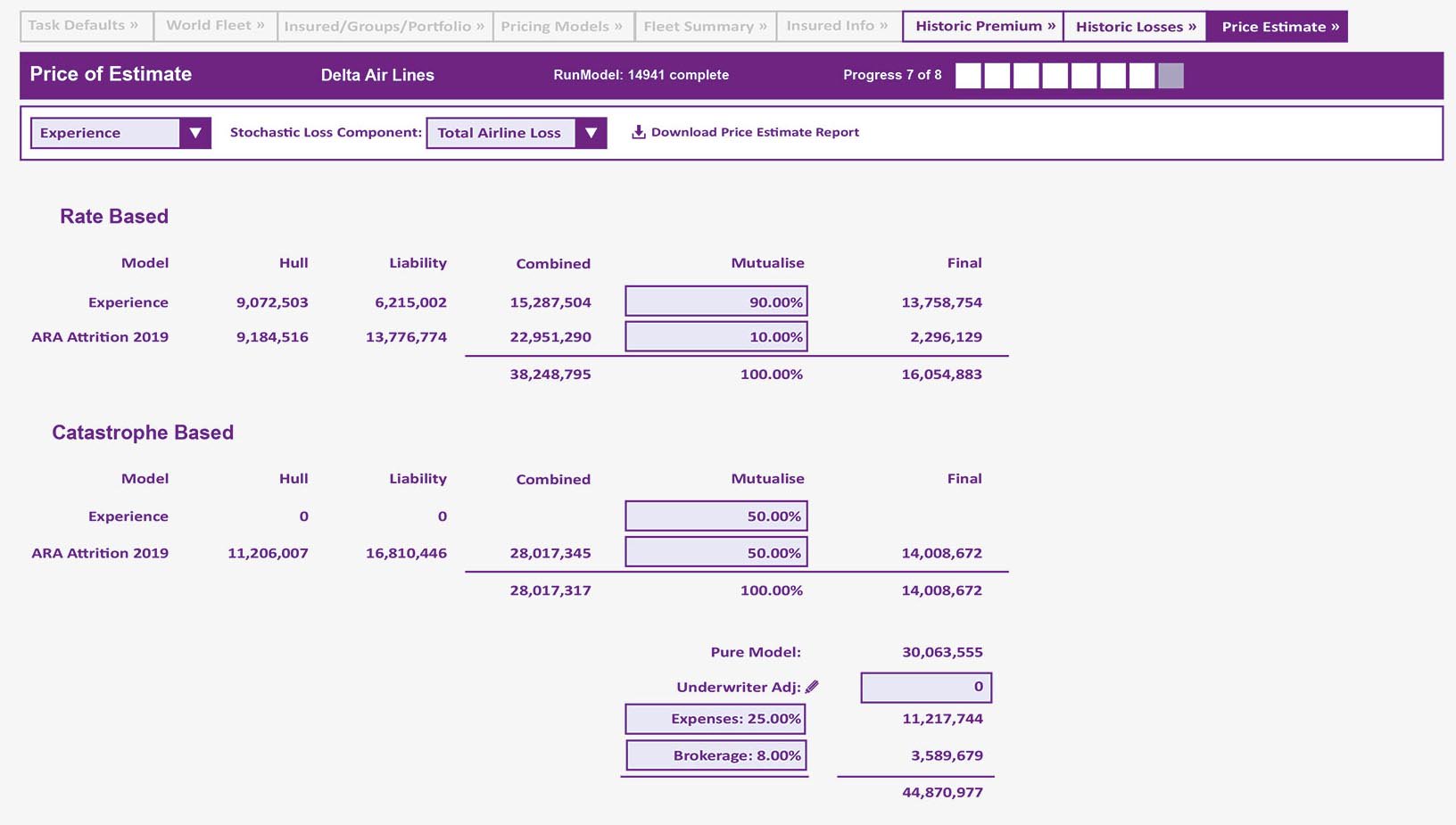Viewport: 1456px width, 825px height.
Task: Edit Catastrophe ARA Attrition mutualise 50.00% field
Action: pyautogui.click(x=716, y=552)
